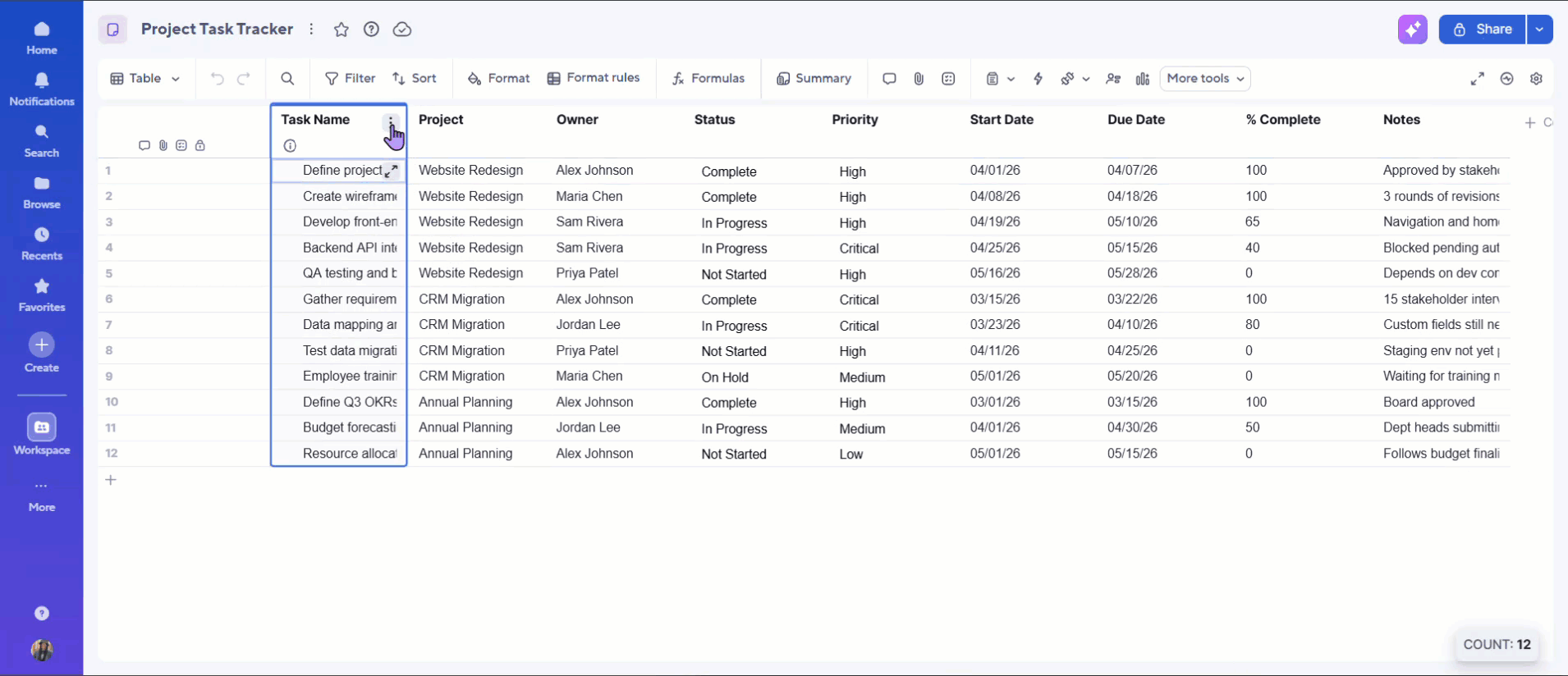Open More tools dropdown
Screen dimensions: 1568x676
[x=1205, y=79]
